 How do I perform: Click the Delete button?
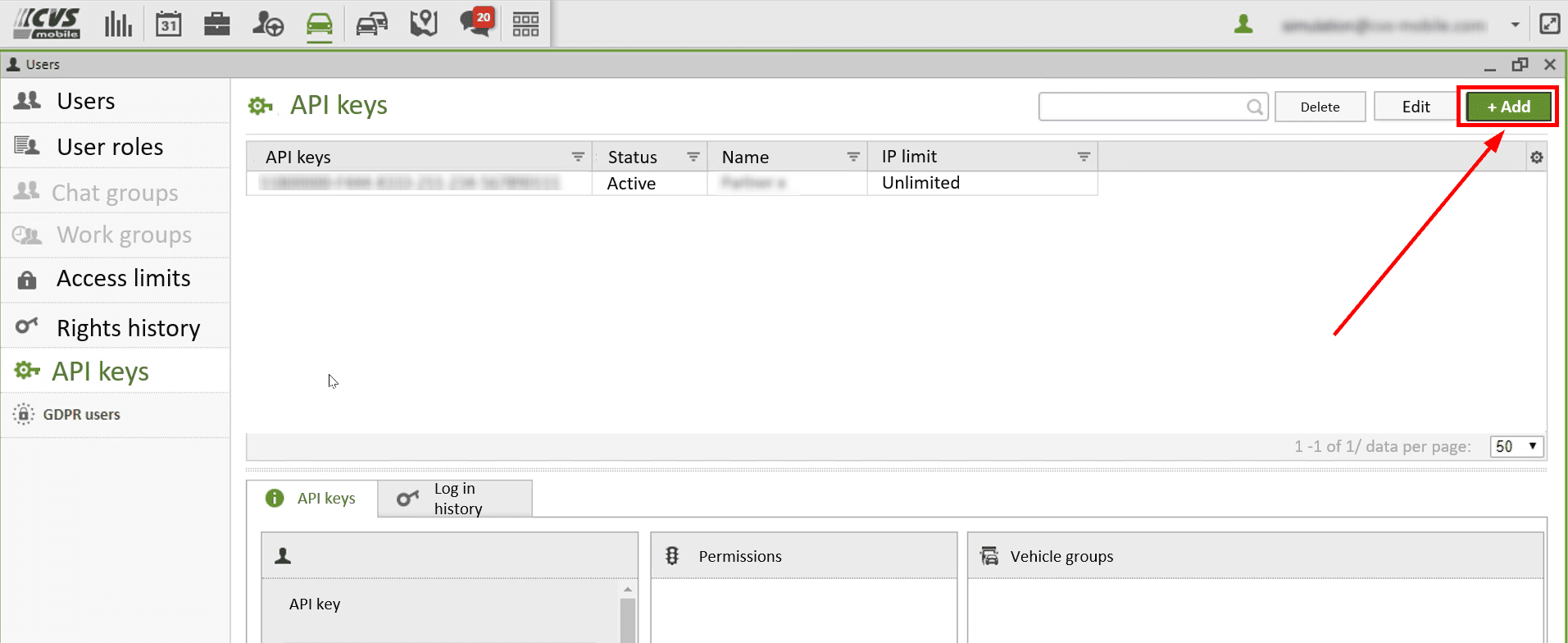point(1320,107)
